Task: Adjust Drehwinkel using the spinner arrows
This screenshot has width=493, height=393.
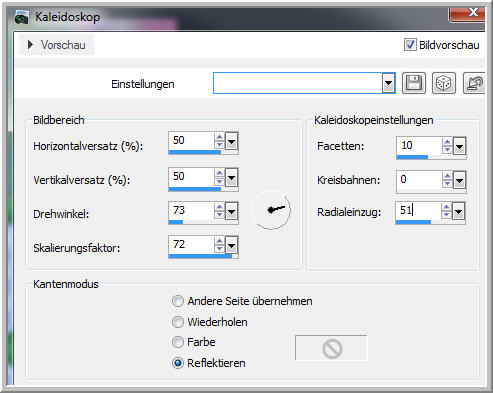Action: pyautogui.click(x=219, y=211)
